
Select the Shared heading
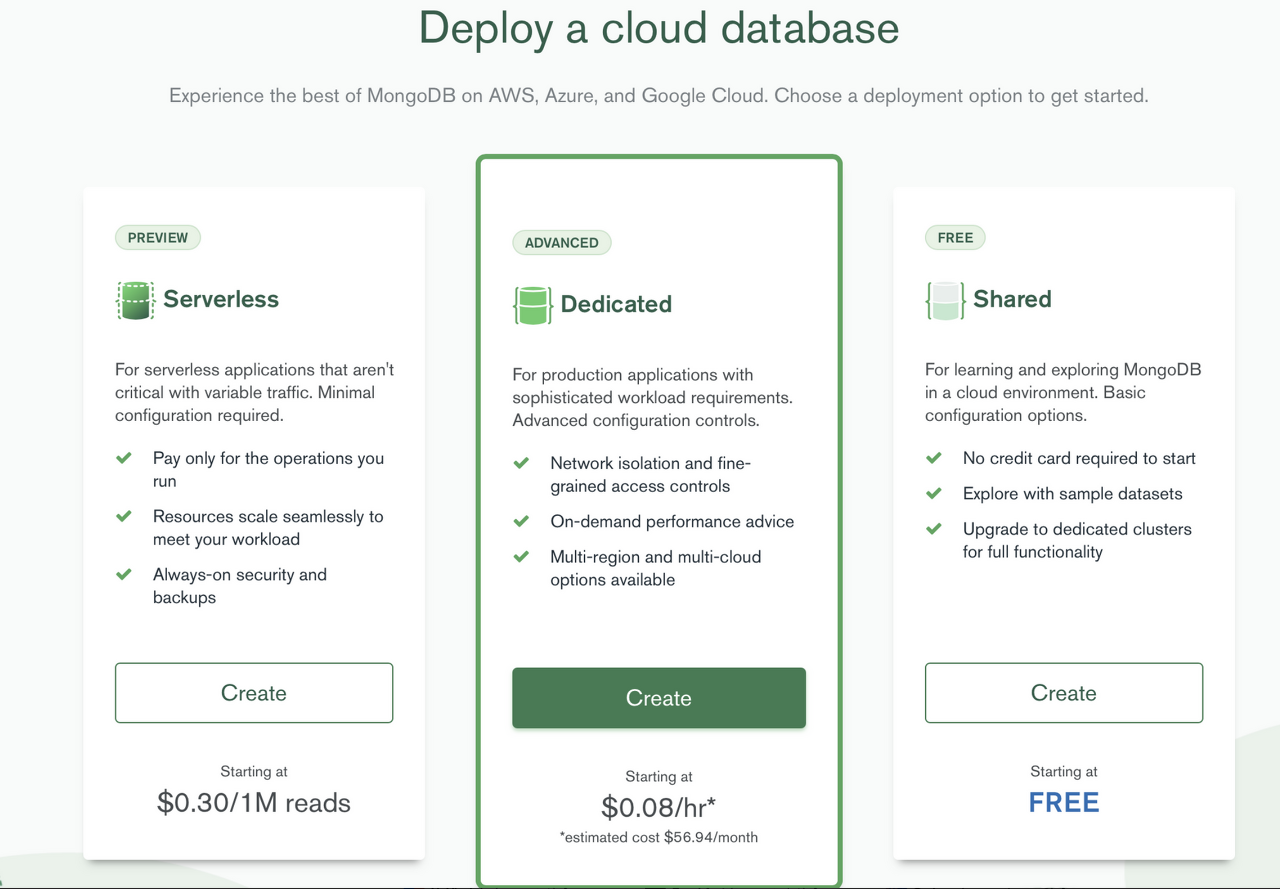(x=1012, y=299)
